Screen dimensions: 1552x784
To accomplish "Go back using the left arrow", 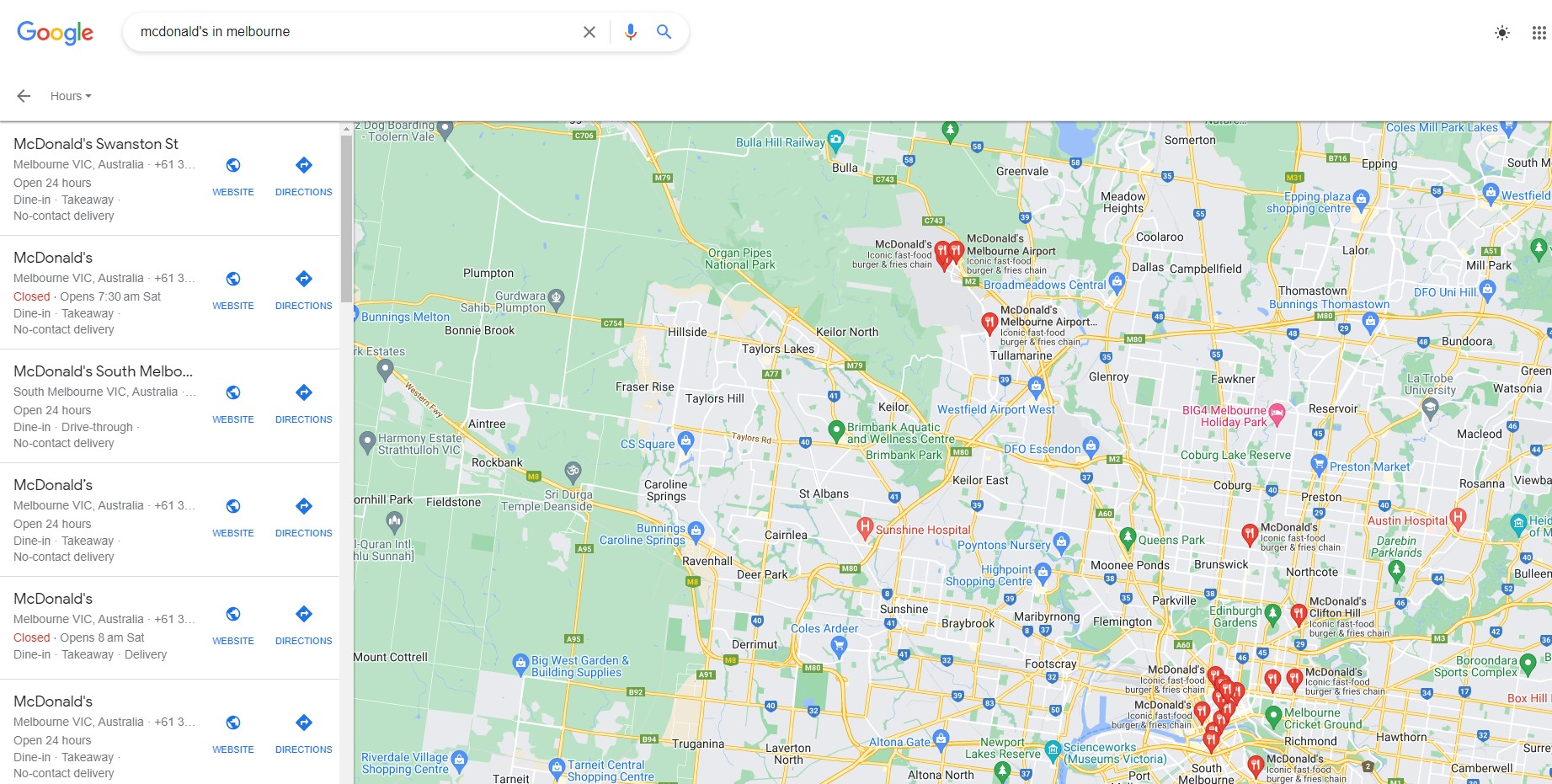I will coord(24,96).
